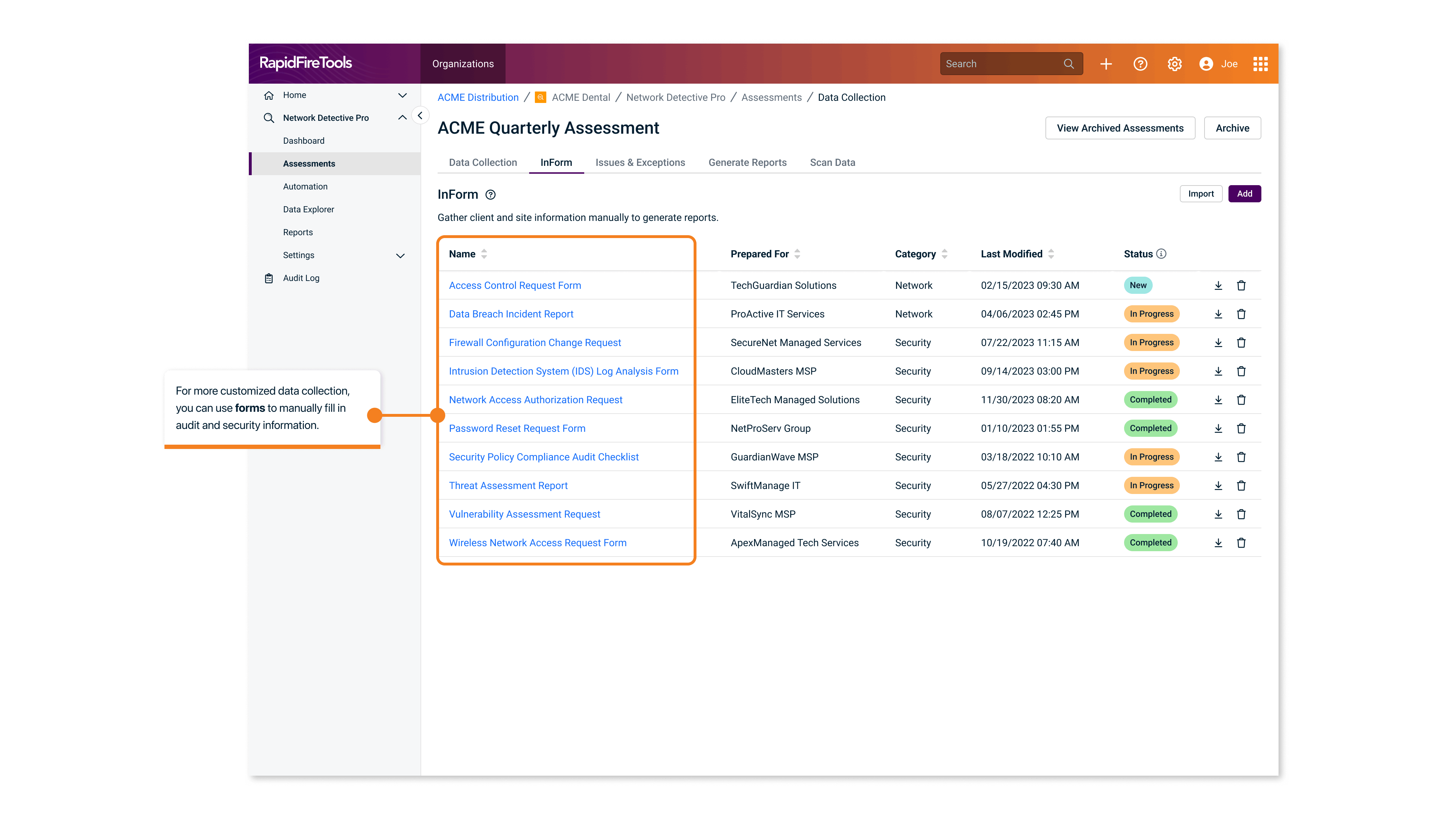Image resolution: width=1443 pixels, height=840 pixels.
Task: Click inside the Search field
Action: point(1002,64)
